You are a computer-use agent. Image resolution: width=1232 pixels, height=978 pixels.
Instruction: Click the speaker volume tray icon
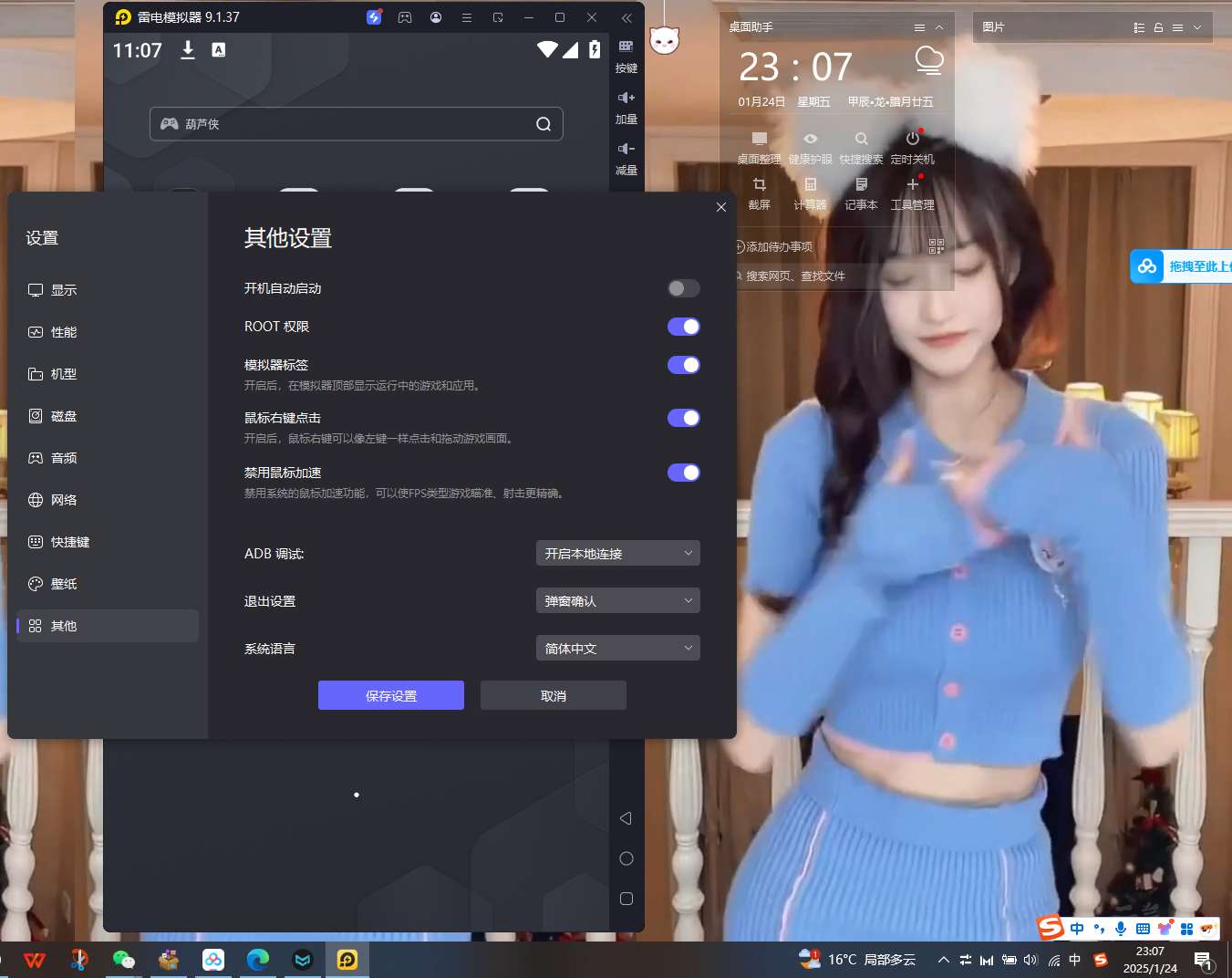(x=1031, y=960)
